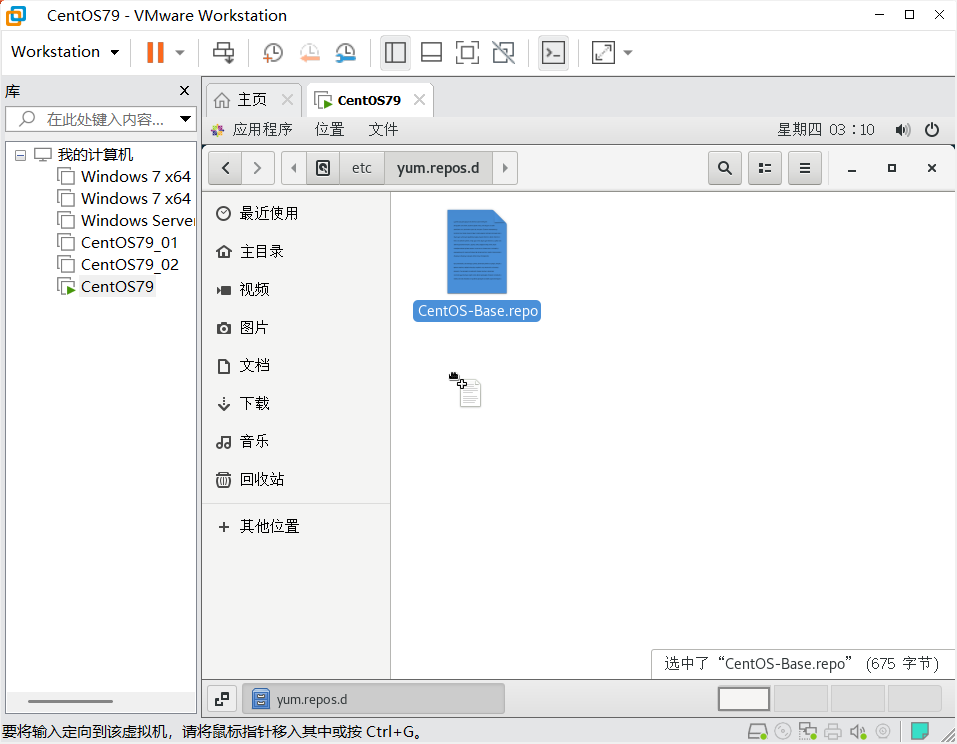The width and height of the screenshot is (957, 744).
Task: Toggle Unity mode
Action: pyautogui.click(x=504, y=52)
